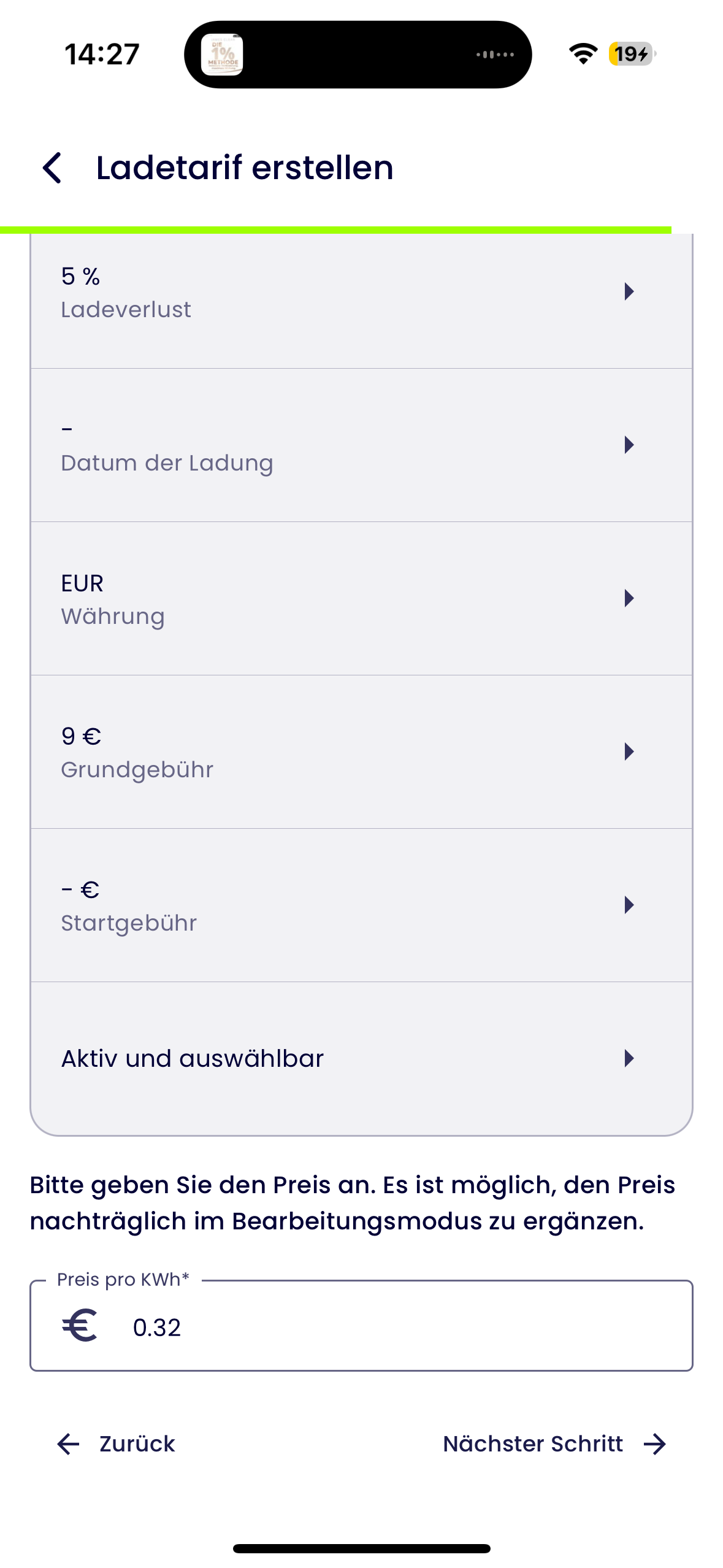Open Aktiv und auswählbar status arrow
723x1568 pixels.
point(629,1058)
